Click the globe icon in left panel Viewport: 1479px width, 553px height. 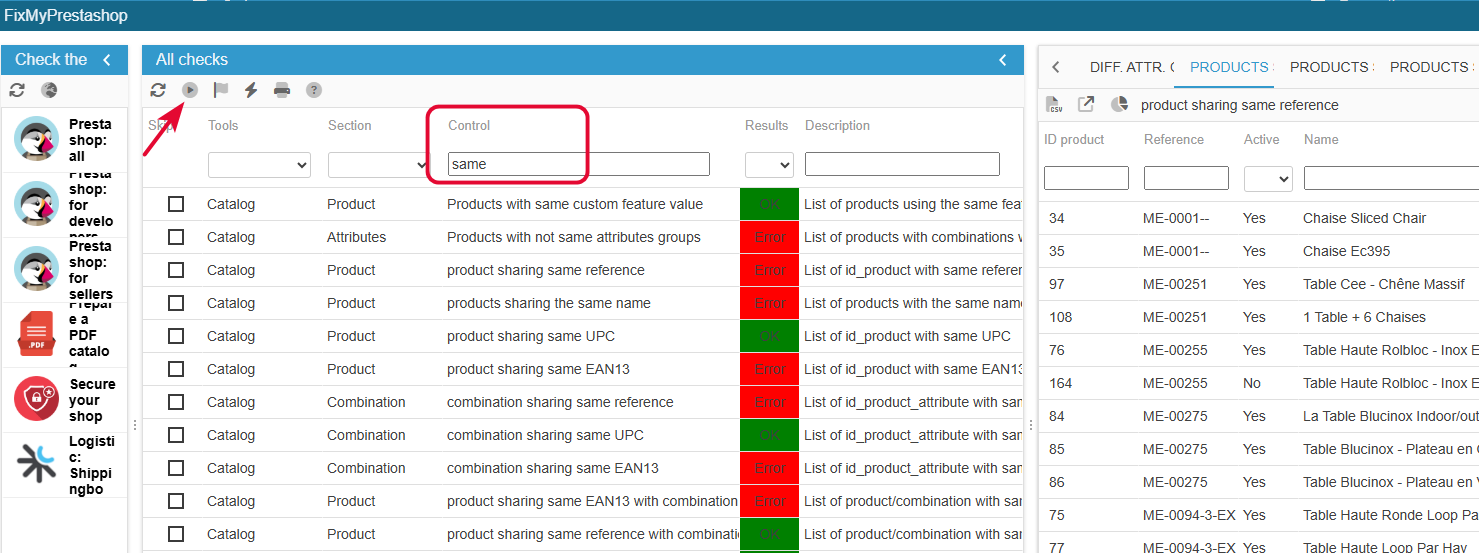[x=49, y=90]
